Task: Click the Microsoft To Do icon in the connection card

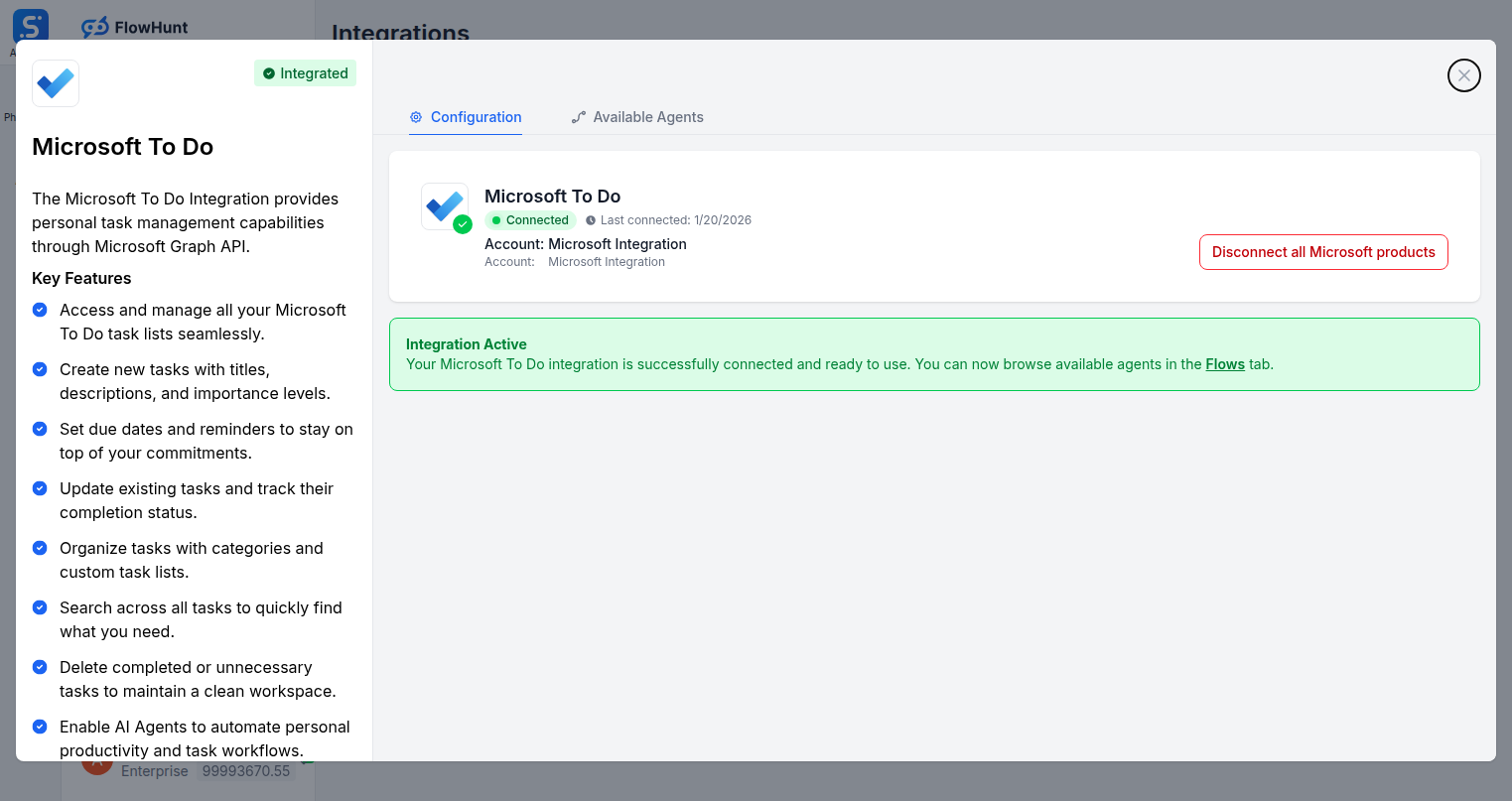Action: (445, 205)
